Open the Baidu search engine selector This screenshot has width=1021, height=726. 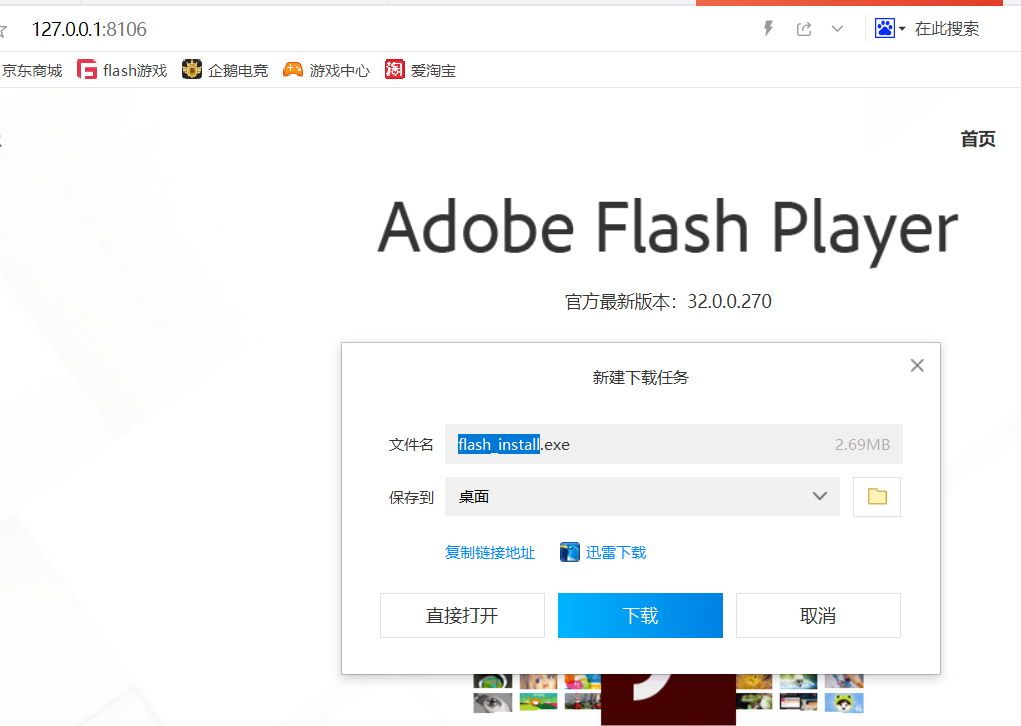(889, 28)
